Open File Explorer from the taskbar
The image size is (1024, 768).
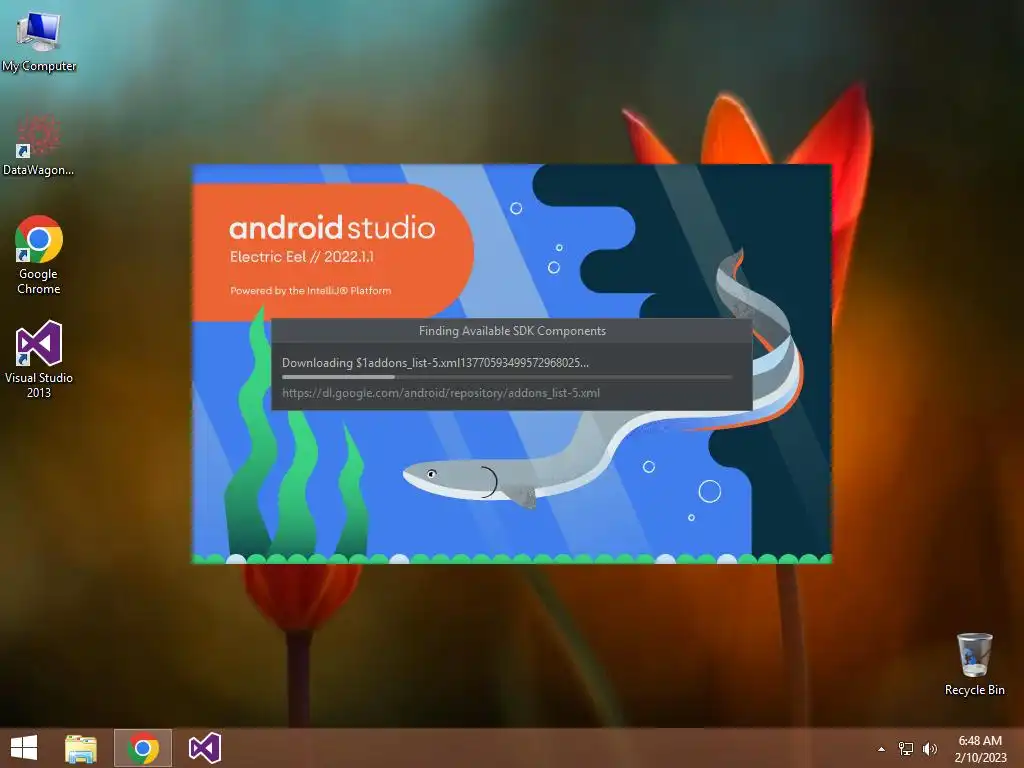pos(80,748)
